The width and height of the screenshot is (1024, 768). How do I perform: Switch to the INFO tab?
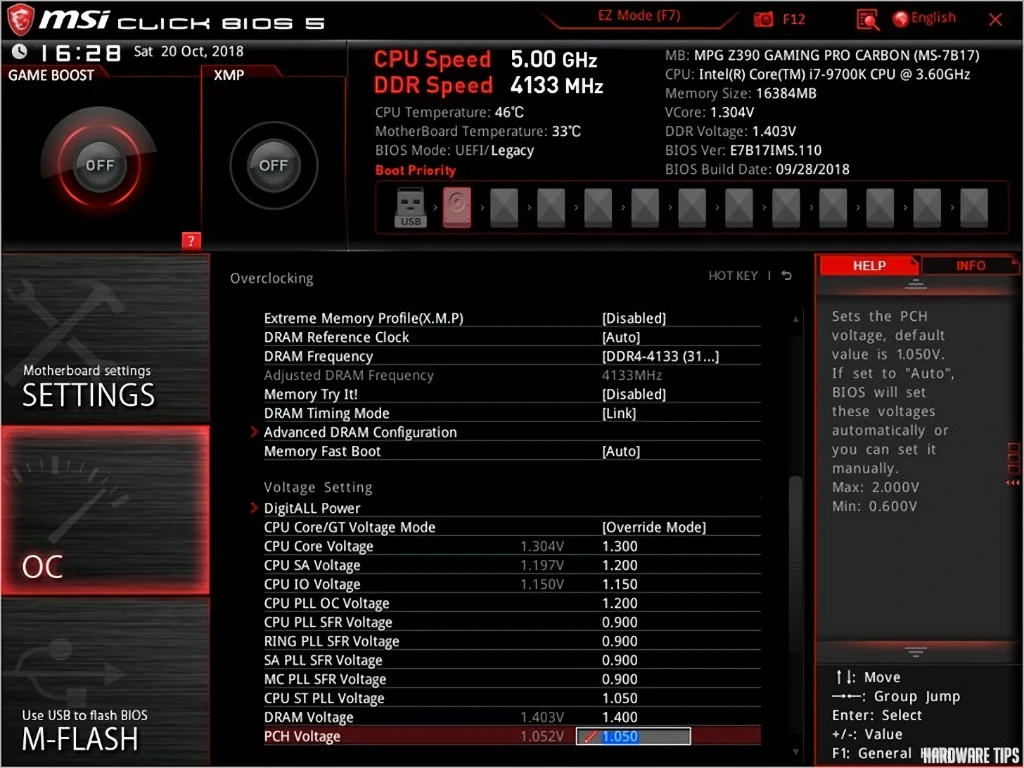(970, 266)
